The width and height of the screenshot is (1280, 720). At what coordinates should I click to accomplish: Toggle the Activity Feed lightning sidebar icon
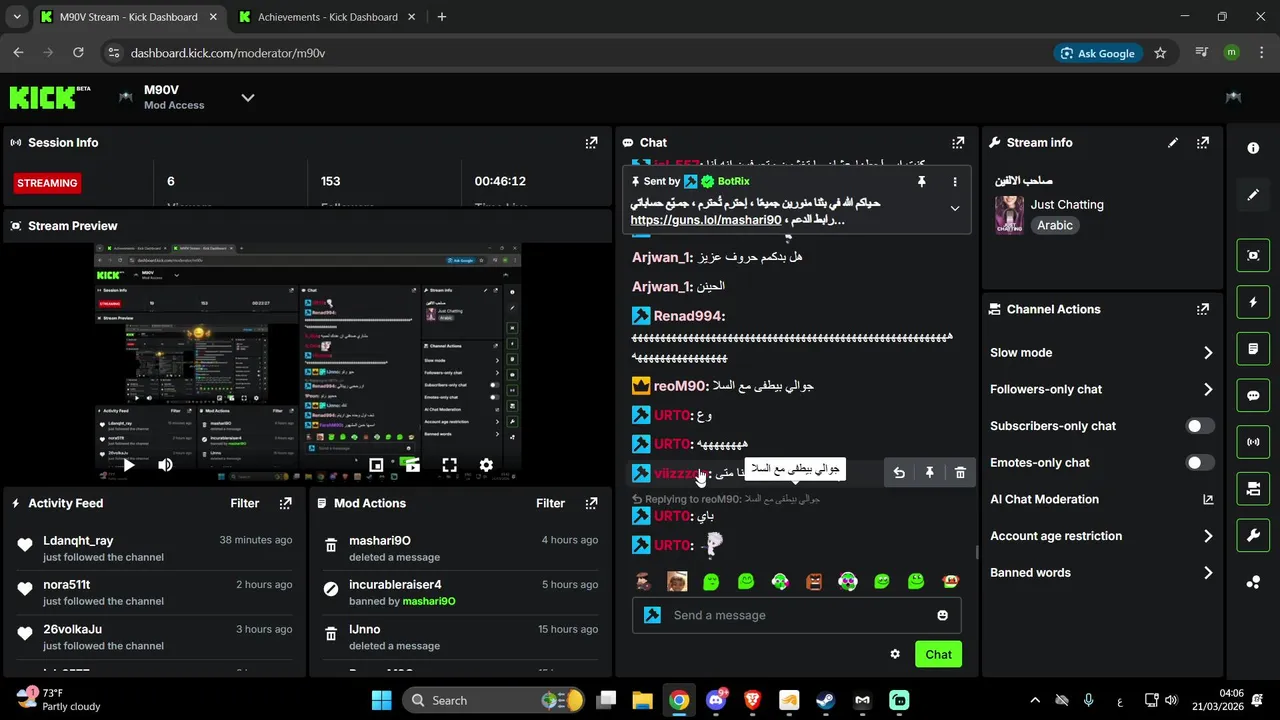click(1253, 302)
